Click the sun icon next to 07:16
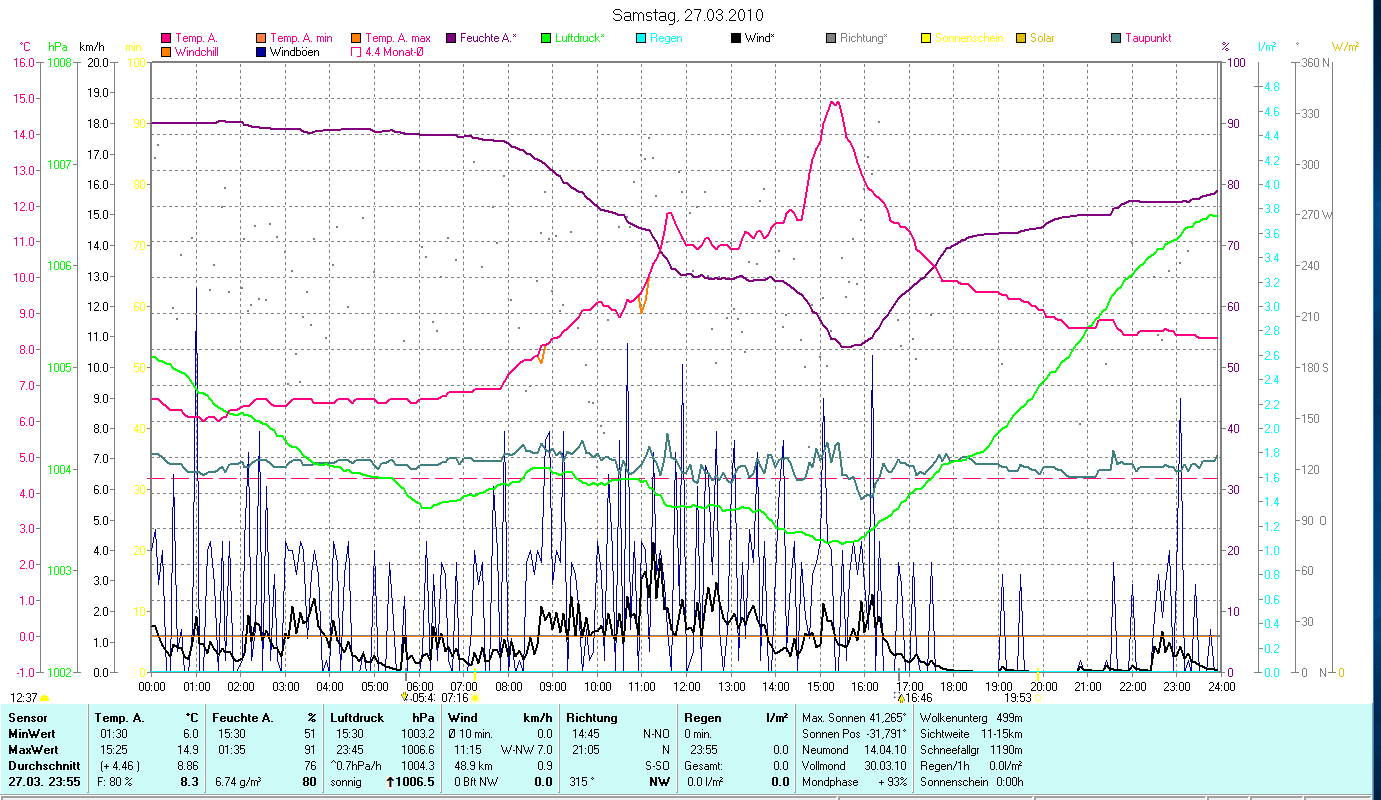 click(475, 698)
